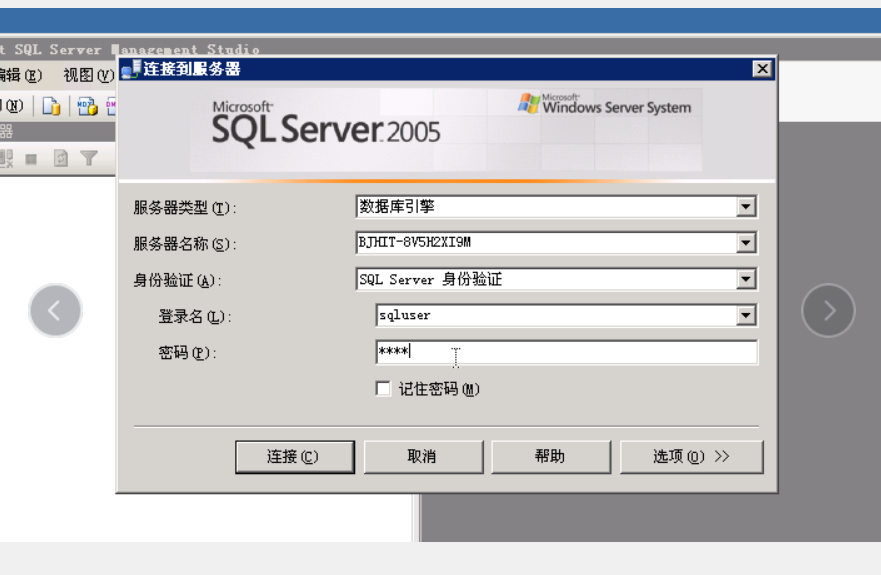Image resolution: width=881 pixels, height=575 pixels.
Task: Click the 密码 password input field
Action: [x=566, y=352]
